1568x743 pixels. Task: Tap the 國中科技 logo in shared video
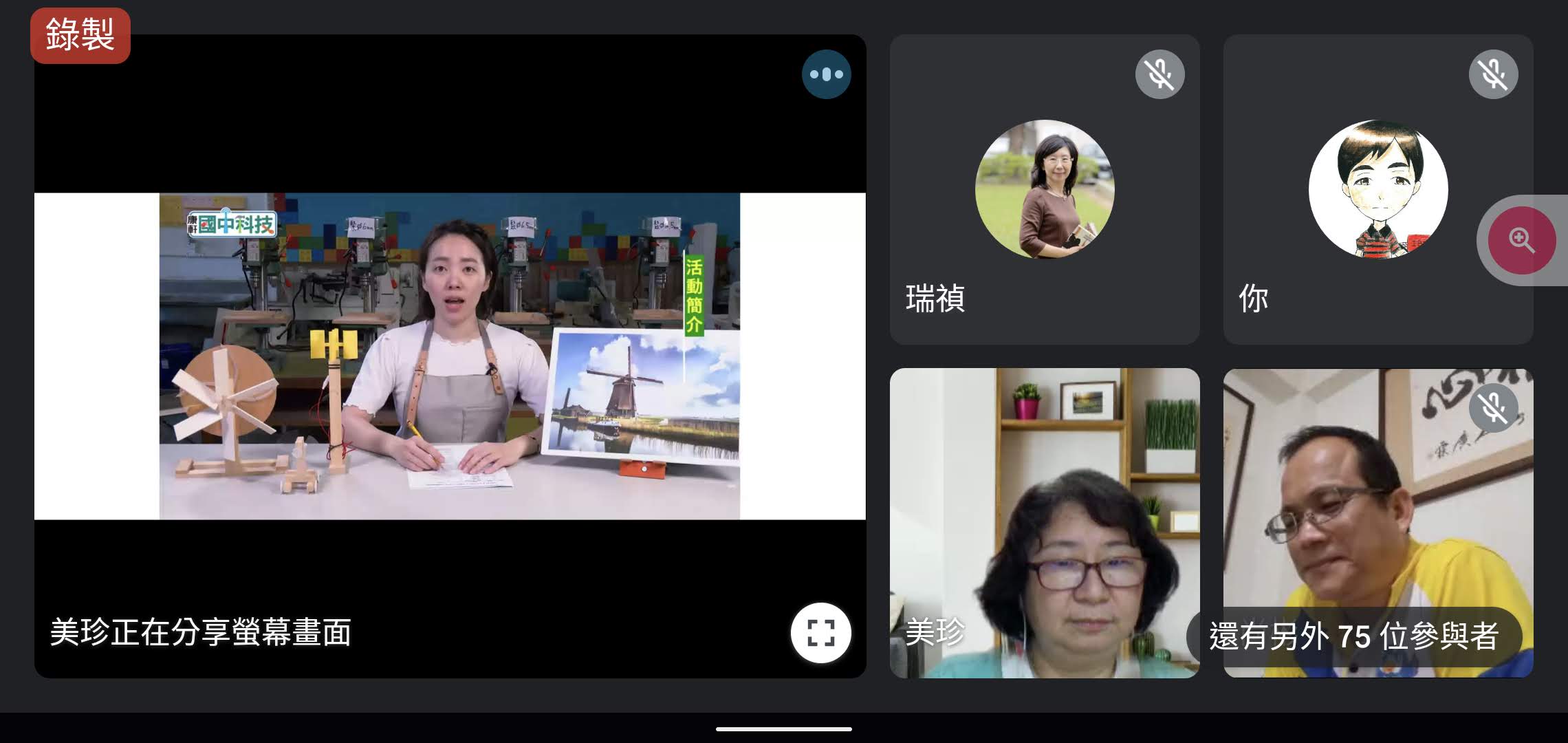tap(232, 224)
